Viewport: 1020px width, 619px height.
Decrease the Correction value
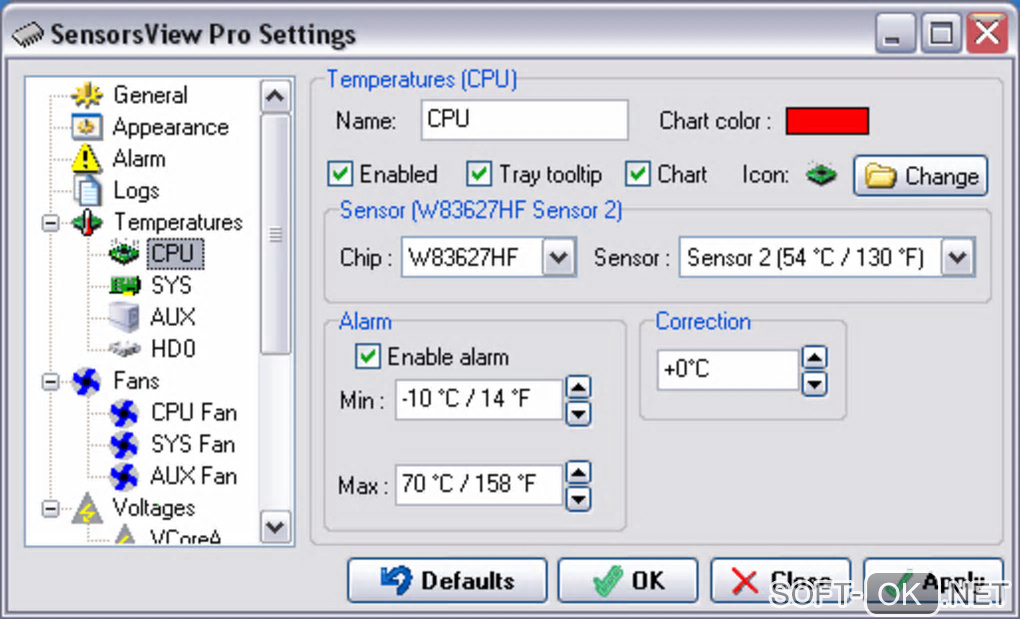click(x=814, y=384)
